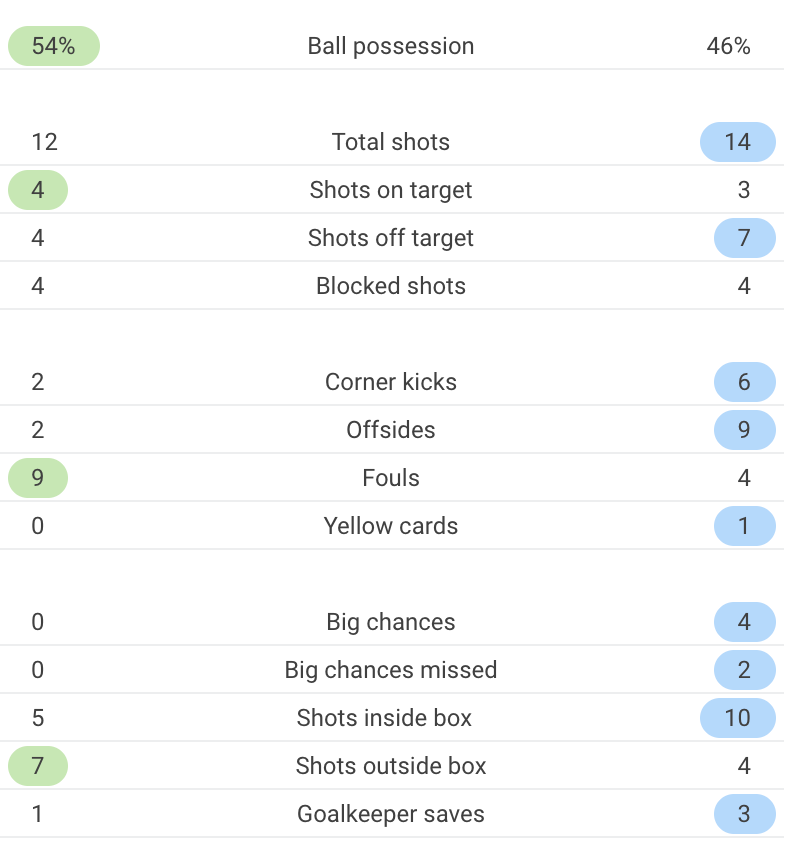Click the Goalkeeper saves label
The image size is (786, 856).
pyautogui.click(x=391, y=815)
